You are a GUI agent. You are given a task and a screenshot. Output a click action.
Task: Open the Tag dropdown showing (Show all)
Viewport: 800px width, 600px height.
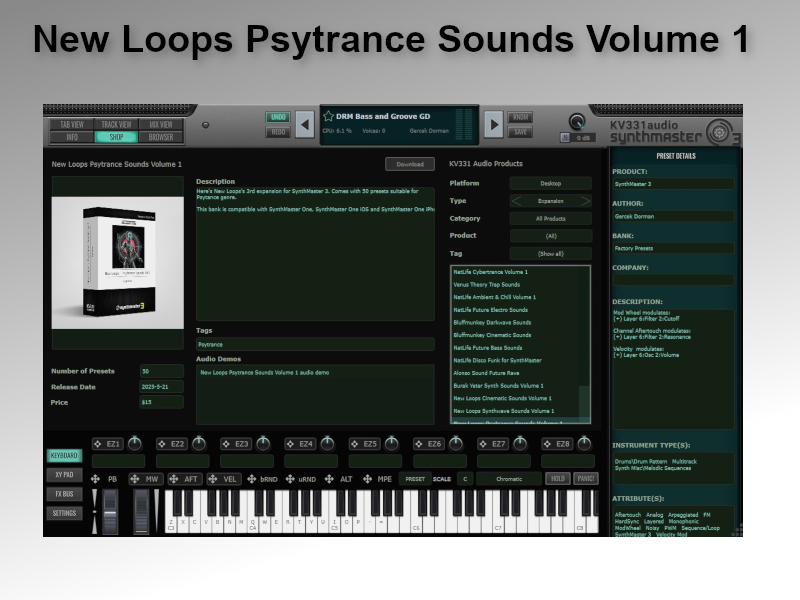click(x=551, y=254)
